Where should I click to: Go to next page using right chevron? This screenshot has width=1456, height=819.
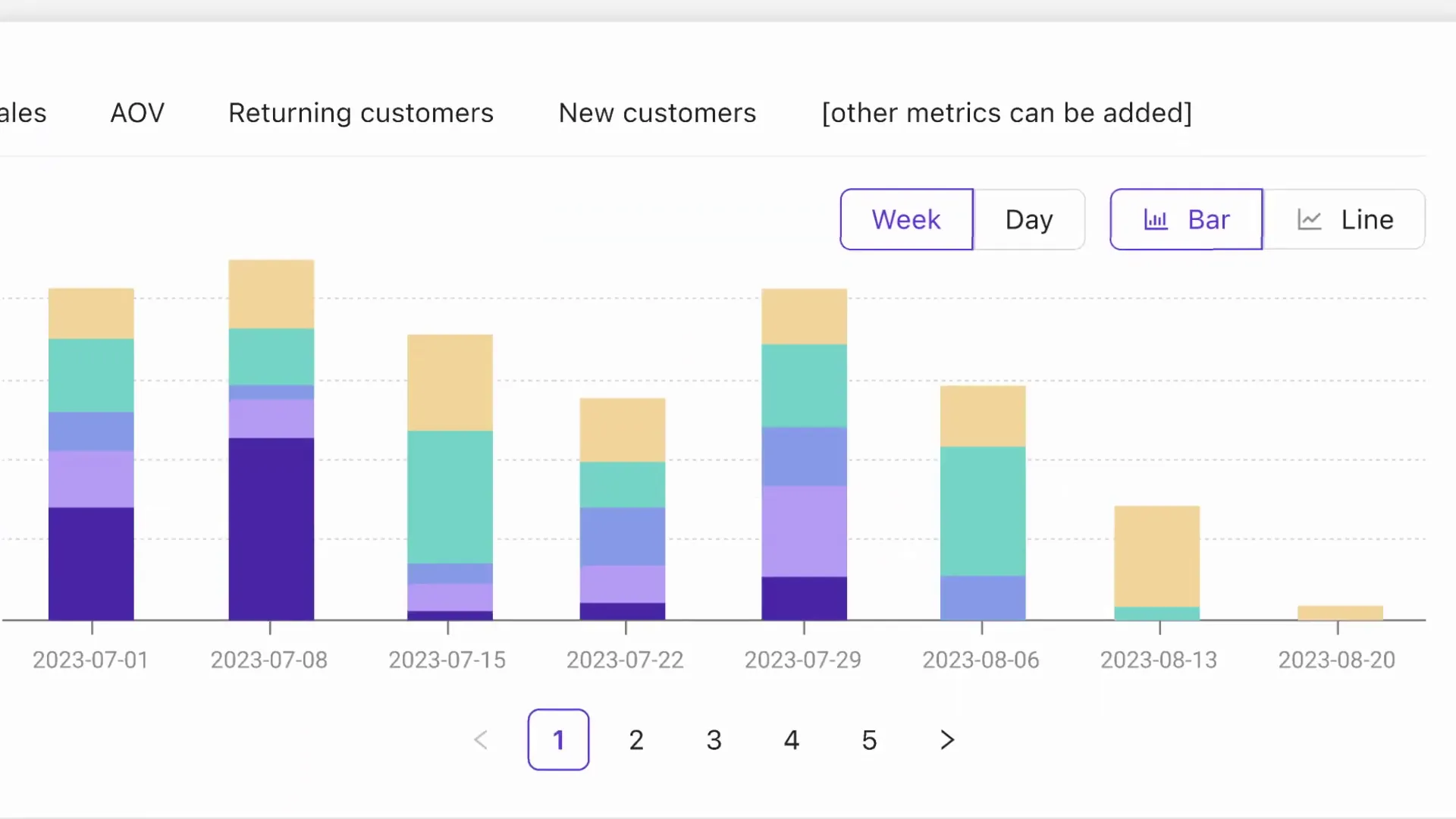[947, 740]
